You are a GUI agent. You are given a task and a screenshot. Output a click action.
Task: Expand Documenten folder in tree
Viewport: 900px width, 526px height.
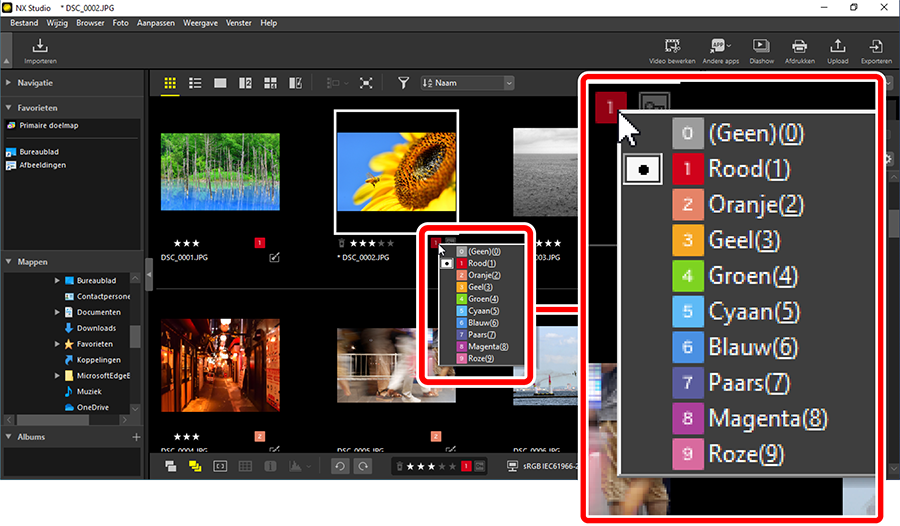[57, 312]
